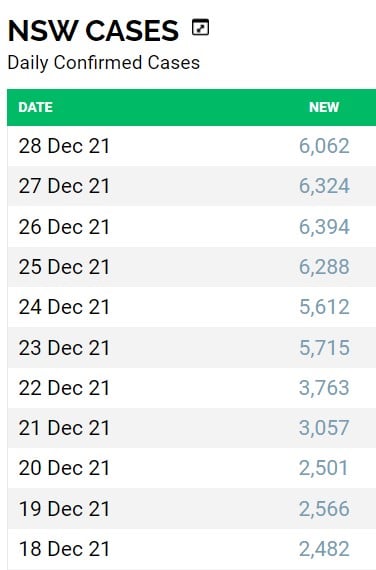The width and height of the screenshot is (376, 570).
Task: Select the 22 Dec 21 date row
Action: (192, 388)
